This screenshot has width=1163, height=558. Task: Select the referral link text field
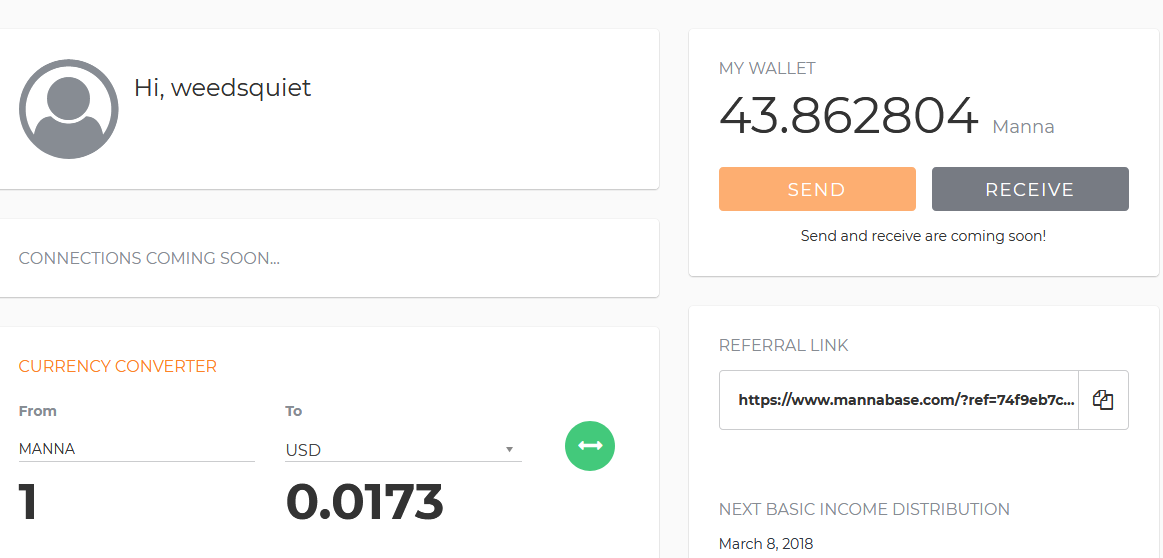tap(898, 400)
